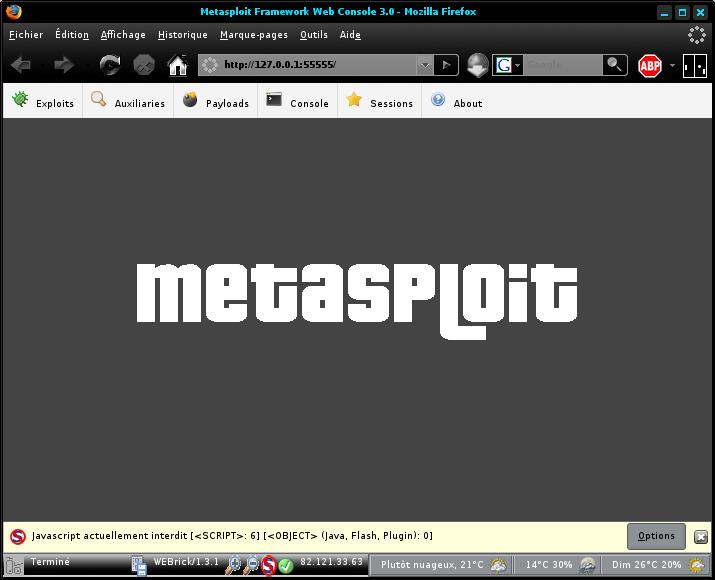715x580 pixels.
Task: Dismiss the Javascript notification bar
Action: [701, 537]
